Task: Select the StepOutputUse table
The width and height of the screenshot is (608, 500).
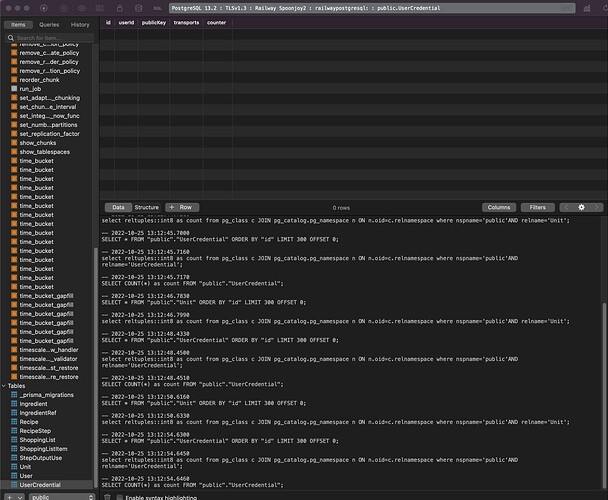Action: pyautogui.click(x=41, y=458)
